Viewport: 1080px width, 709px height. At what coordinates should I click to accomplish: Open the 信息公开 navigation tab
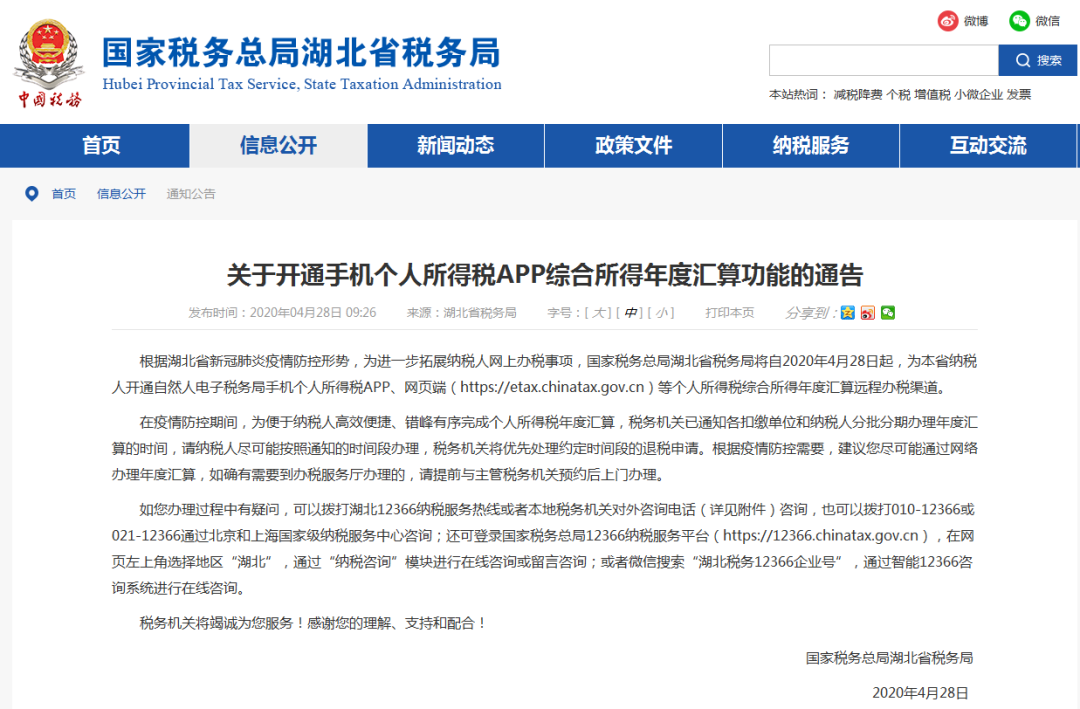[x=278, y=145]
